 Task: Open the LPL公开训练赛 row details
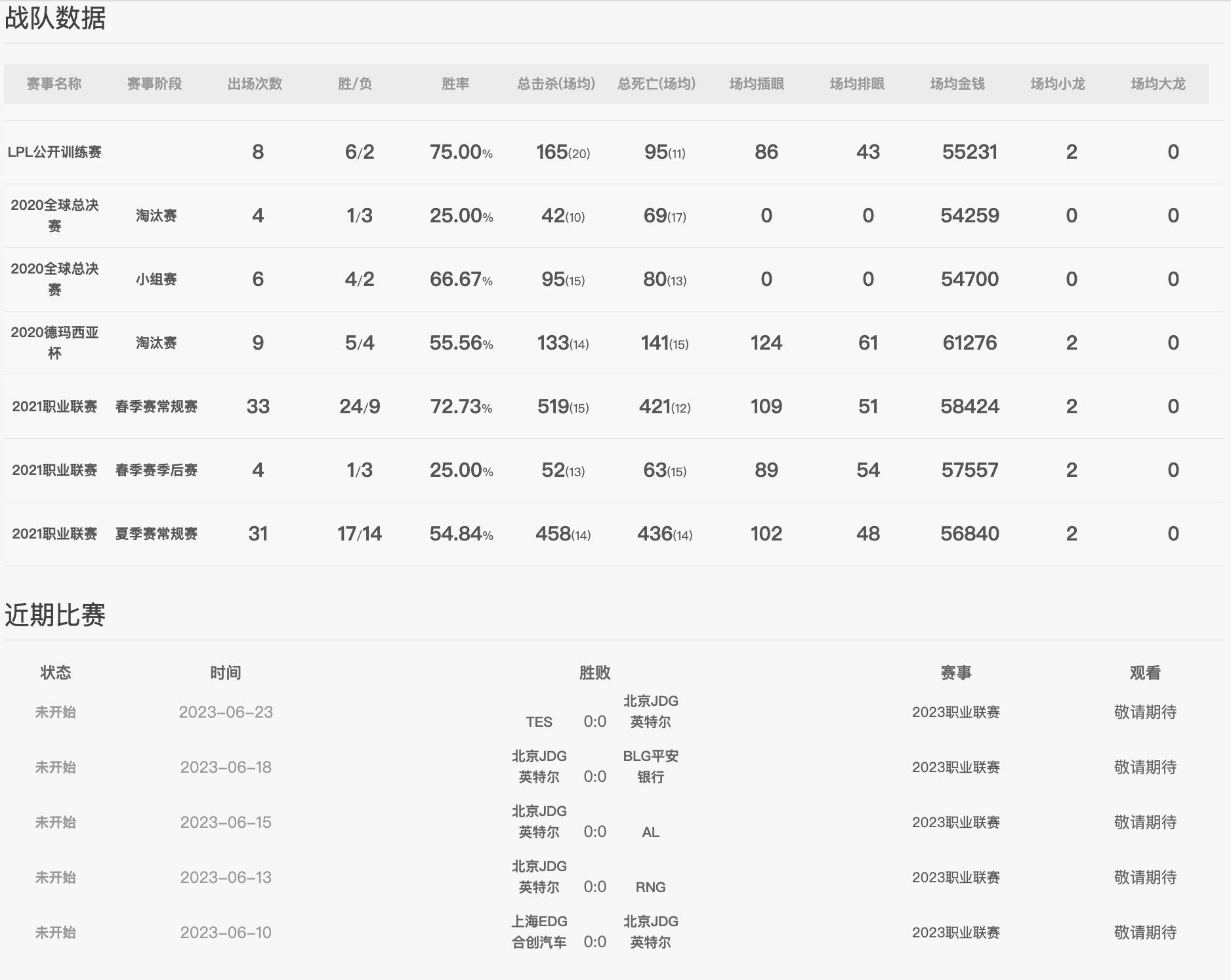(56, 152)
